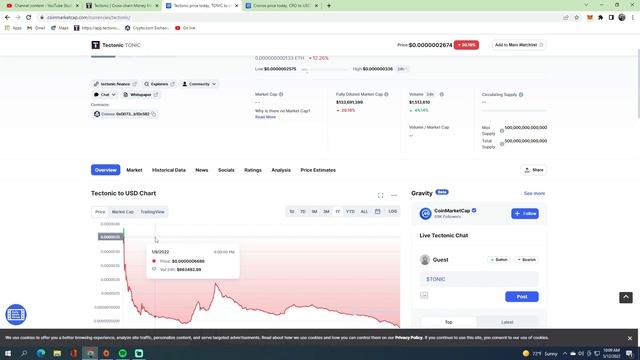Open the Extensions puzzle icon
Screen dimensions: 640x360
pyautogui.click(x=600, y=18)
